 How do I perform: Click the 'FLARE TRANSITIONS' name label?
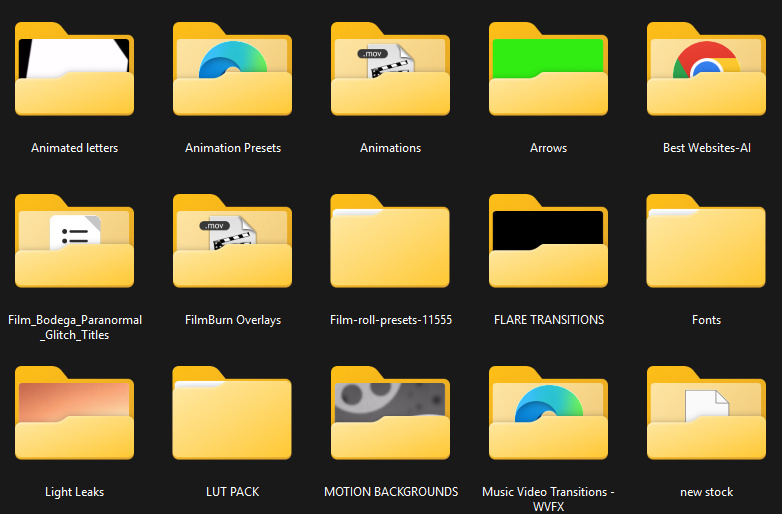tap(549, 320)
